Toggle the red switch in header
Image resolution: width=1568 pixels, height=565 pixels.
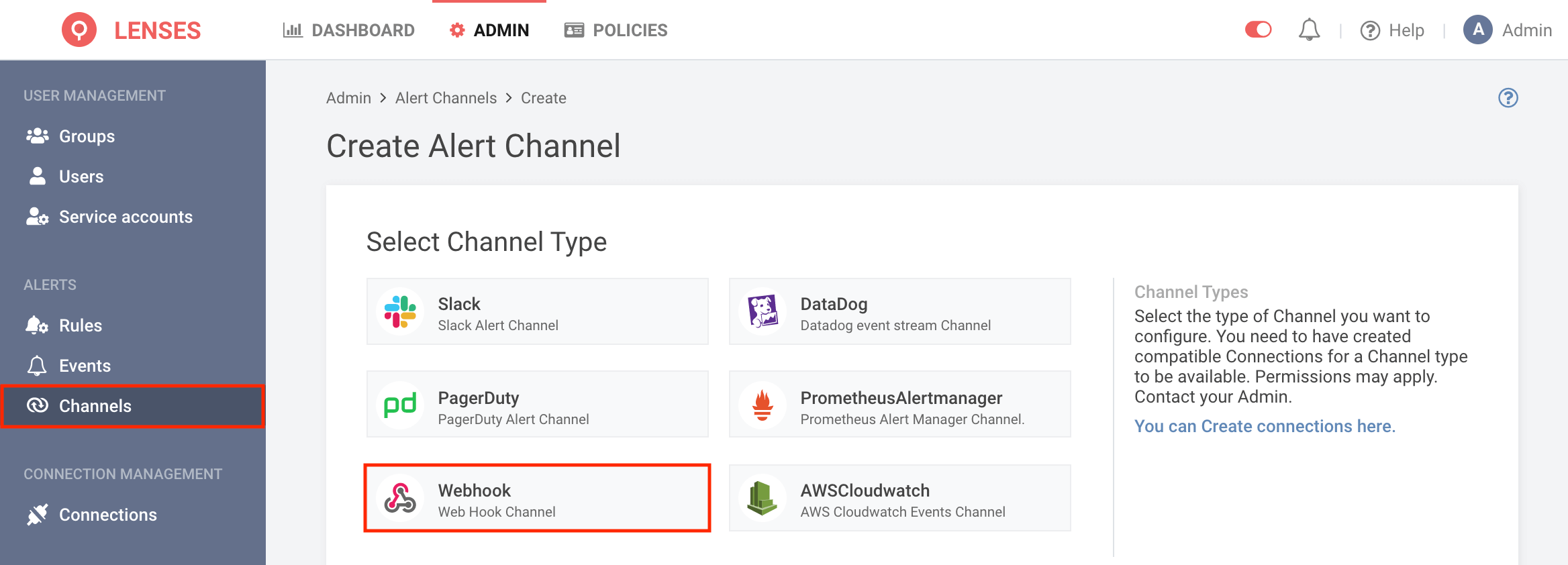(x=1258, y=30)
